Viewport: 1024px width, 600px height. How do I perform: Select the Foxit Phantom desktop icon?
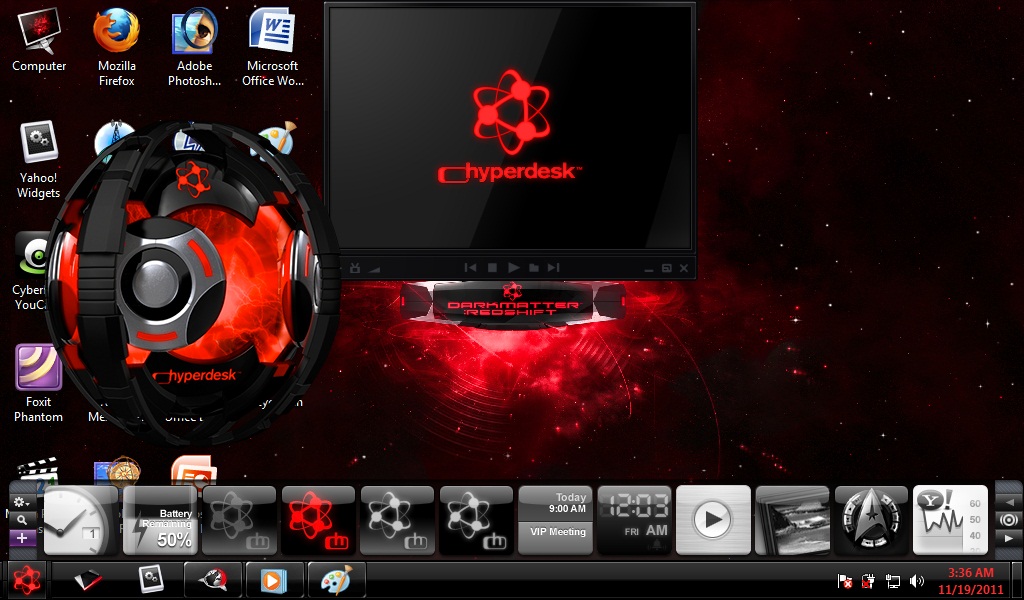(39, 384)
